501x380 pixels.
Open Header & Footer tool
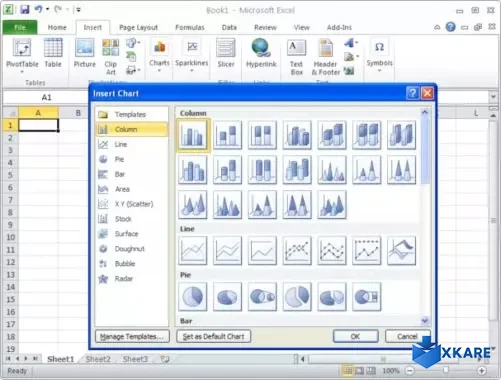pyautogui.click(x=326, y=57)
